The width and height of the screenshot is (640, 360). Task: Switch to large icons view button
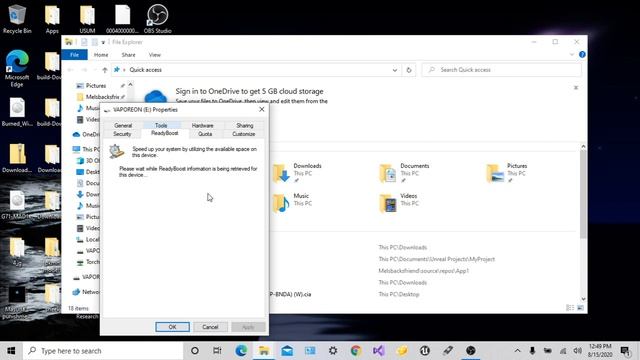pos(580,308)
